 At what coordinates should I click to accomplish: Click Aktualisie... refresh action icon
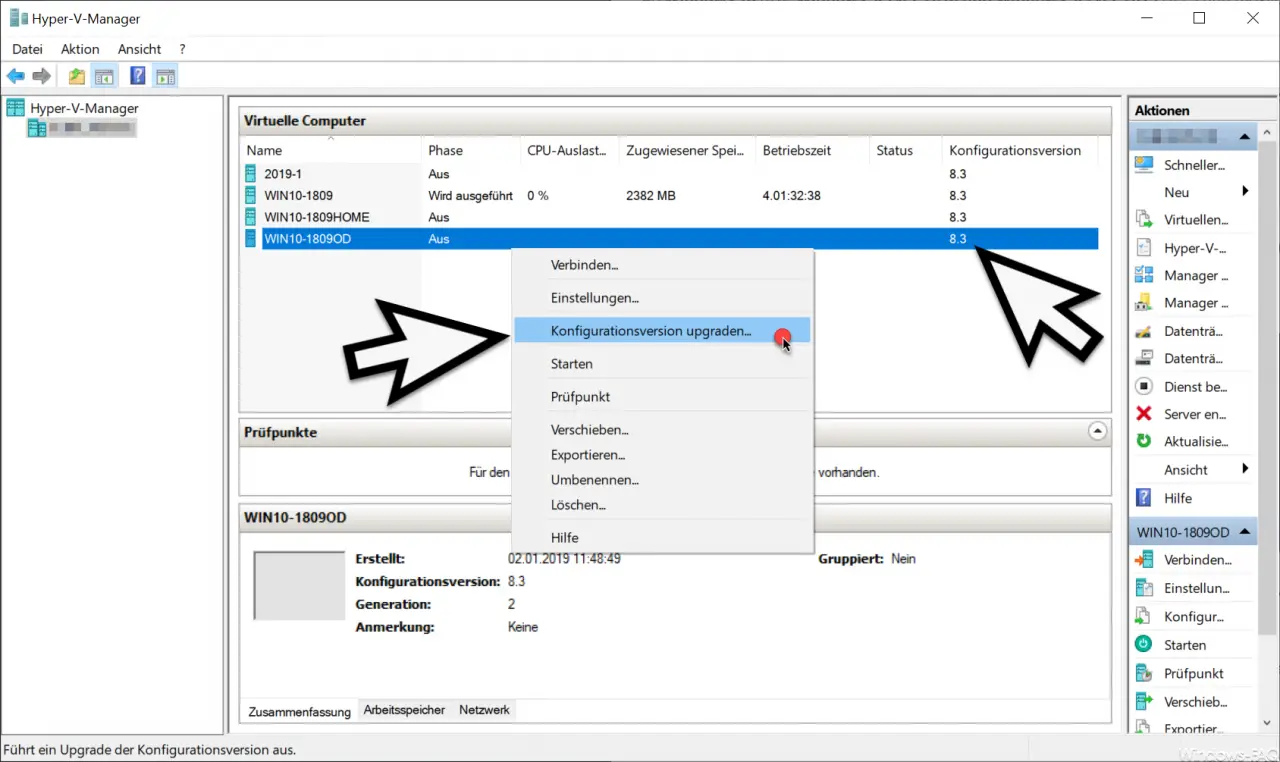(x=1144, y=441)
